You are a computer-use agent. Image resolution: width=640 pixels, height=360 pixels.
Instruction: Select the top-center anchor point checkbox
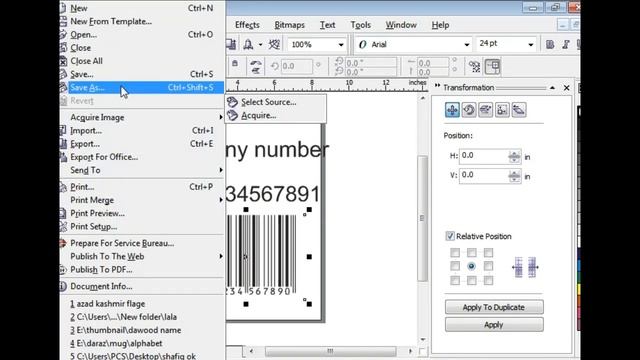(x=471, y=253)
